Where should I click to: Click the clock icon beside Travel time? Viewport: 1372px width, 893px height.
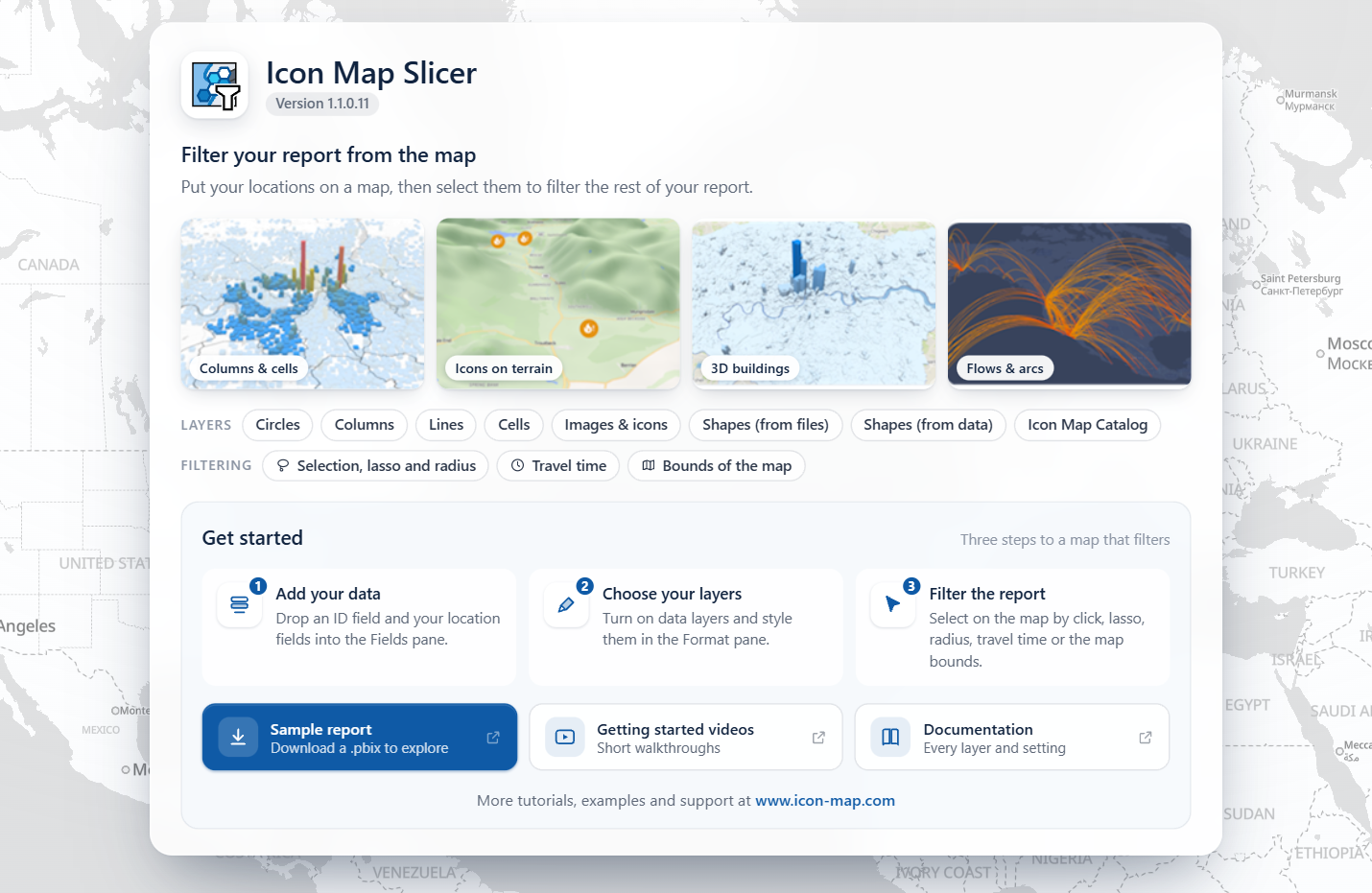point(517,465)
